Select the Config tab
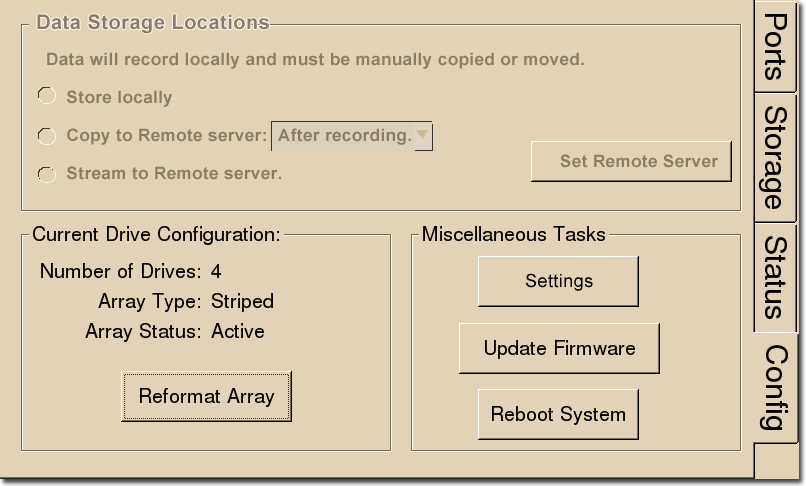806x486 pixels. pyautogui.click(x=775, y=388)
